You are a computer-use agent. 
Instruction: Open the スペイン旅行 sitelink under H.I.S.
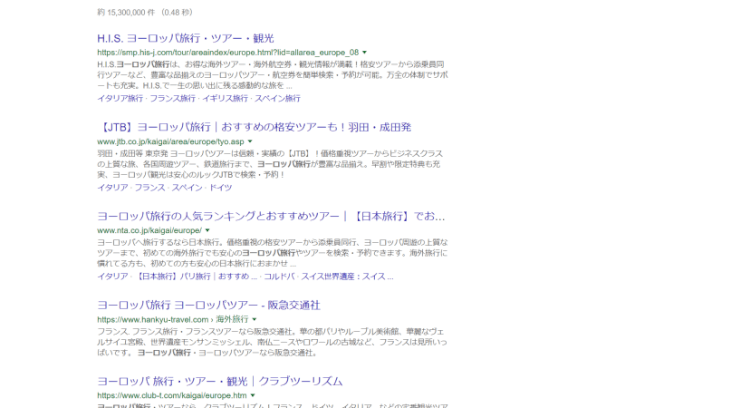pos(277,98)
